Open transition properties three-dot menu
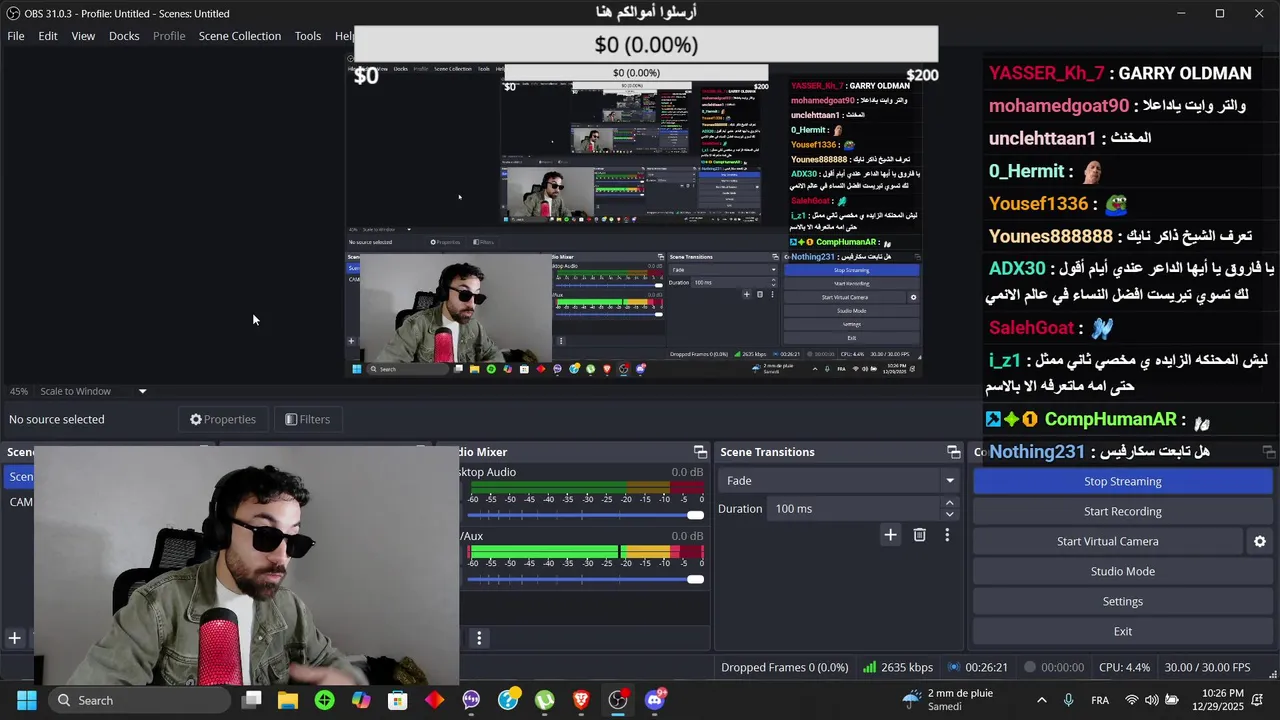Screen dimensions: 1280x720 [x=947, y=535]
